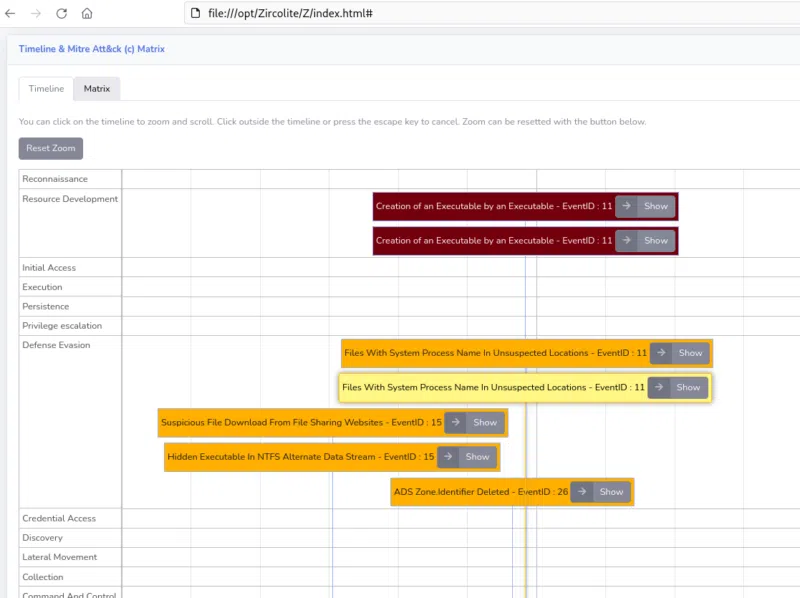Open the Timeline & Mitre Att&ck (c) Matrix link
Screen dimensions: 800x598
(x=90, y=48)
